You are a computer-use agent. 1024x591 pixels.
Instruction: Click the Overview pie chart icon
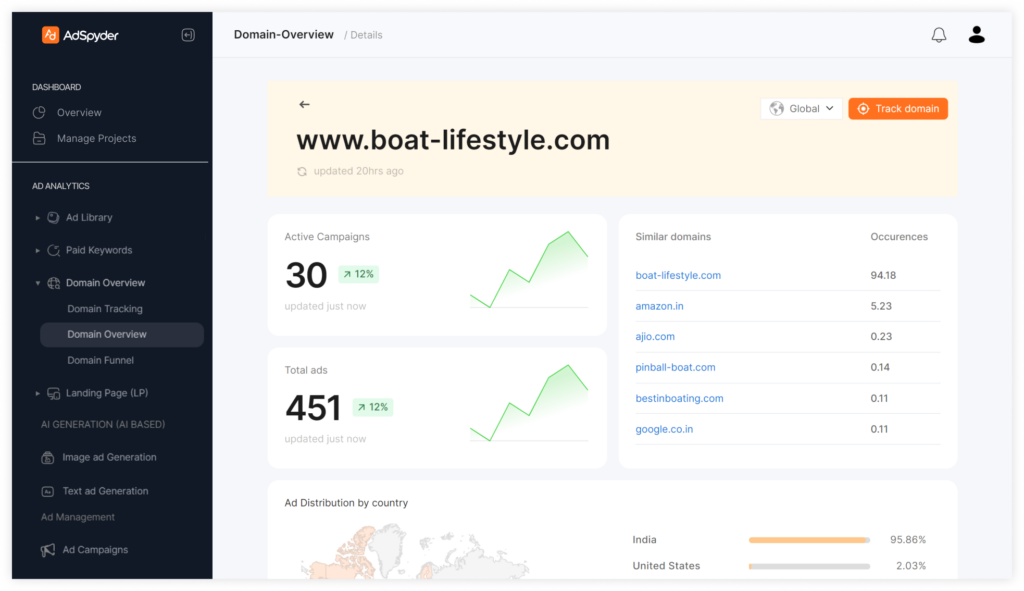point(39,112)
